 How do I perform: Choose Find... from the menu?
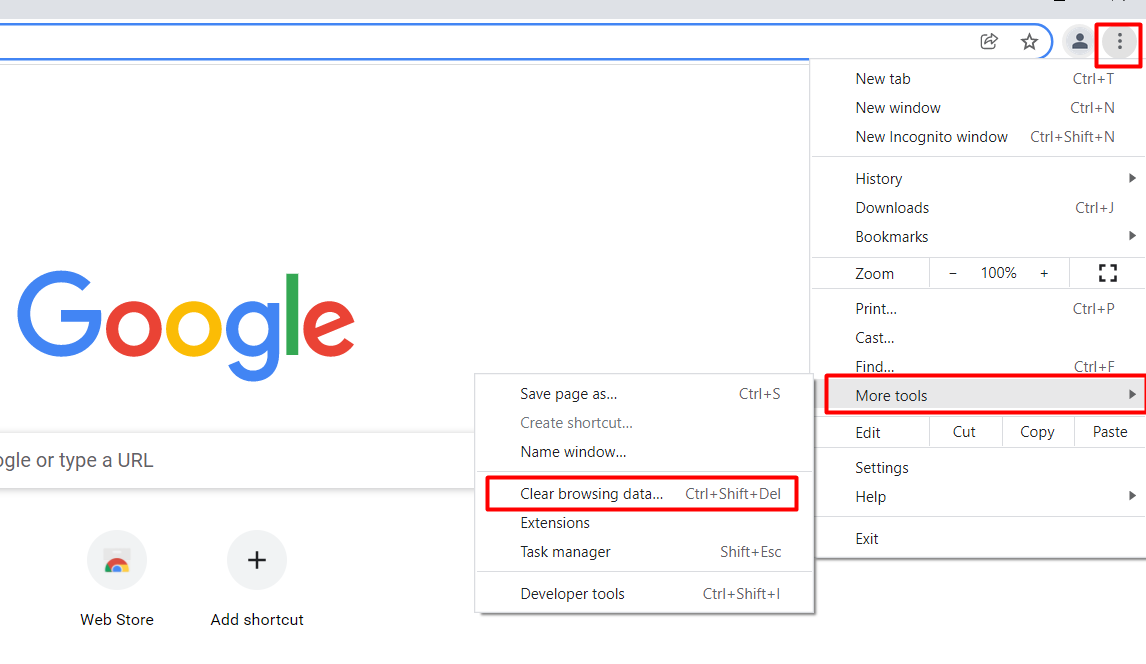click(x=979, y=366)
